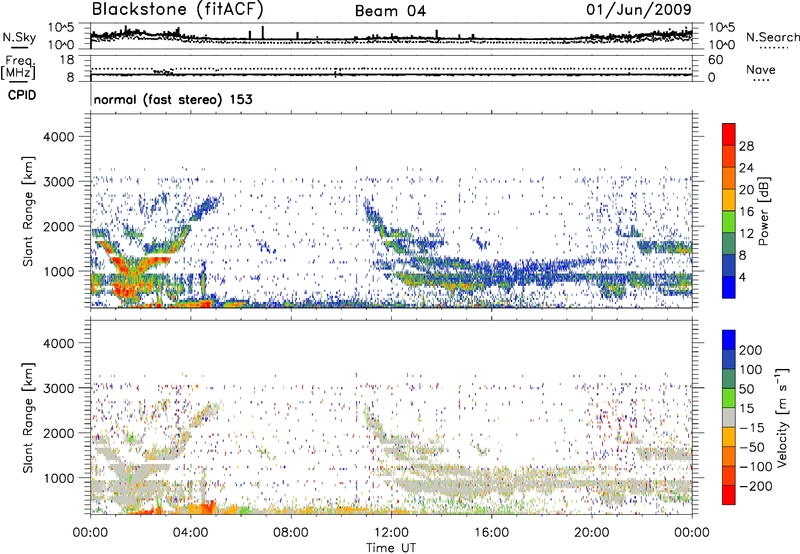Screen dimensions: 800x554
Task: Click the 12:00 time axis label
Action: point(391,533)
